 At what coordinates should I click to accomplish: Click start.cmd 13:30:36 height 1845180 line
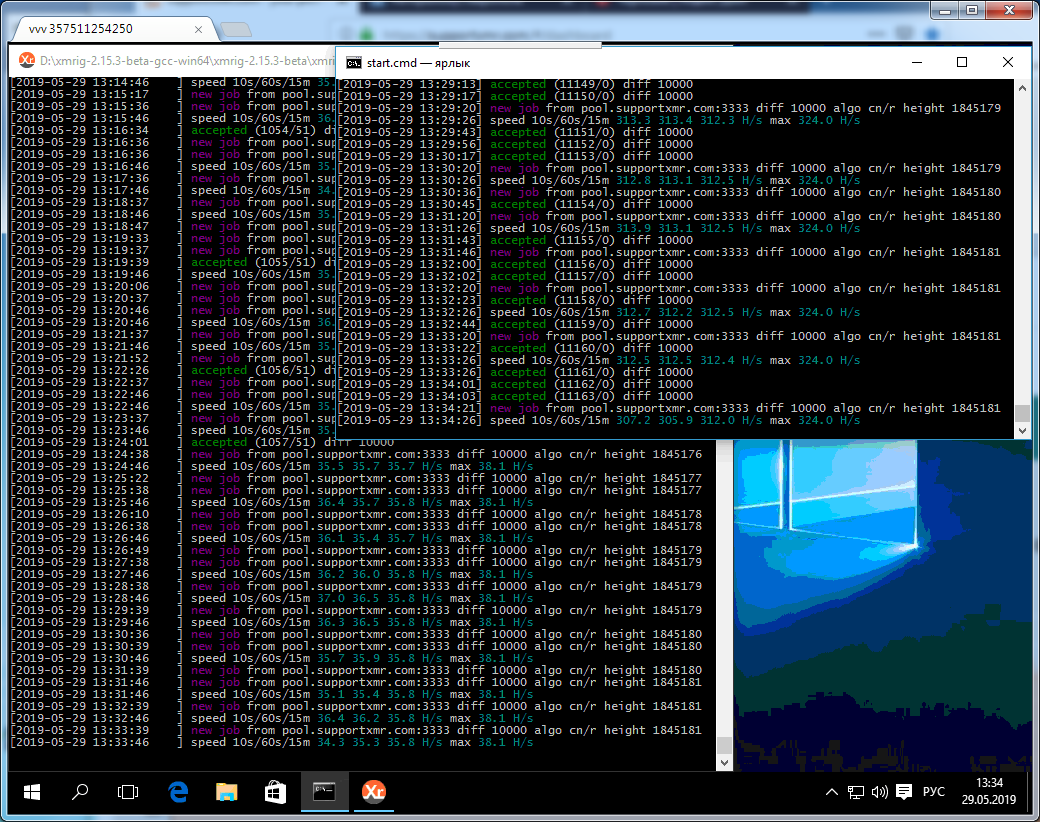point(669,192)
